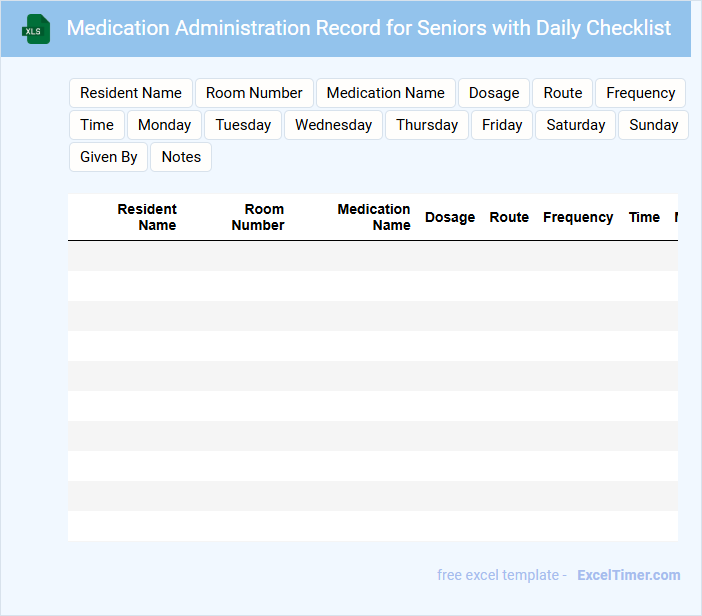702x616 pixels.
Task: Click the Notes tag
Action: pyautogui.click(x=181, y=157)
